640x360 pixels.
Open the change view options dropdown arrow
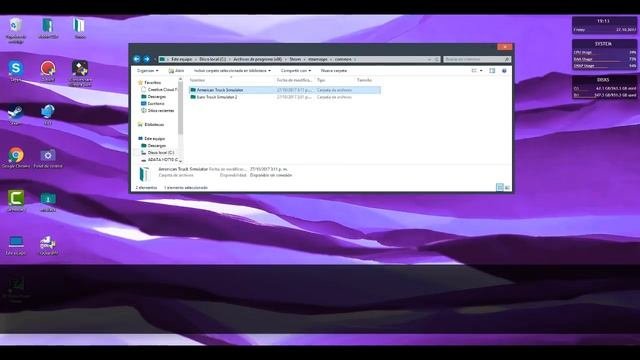click(481, 71)
